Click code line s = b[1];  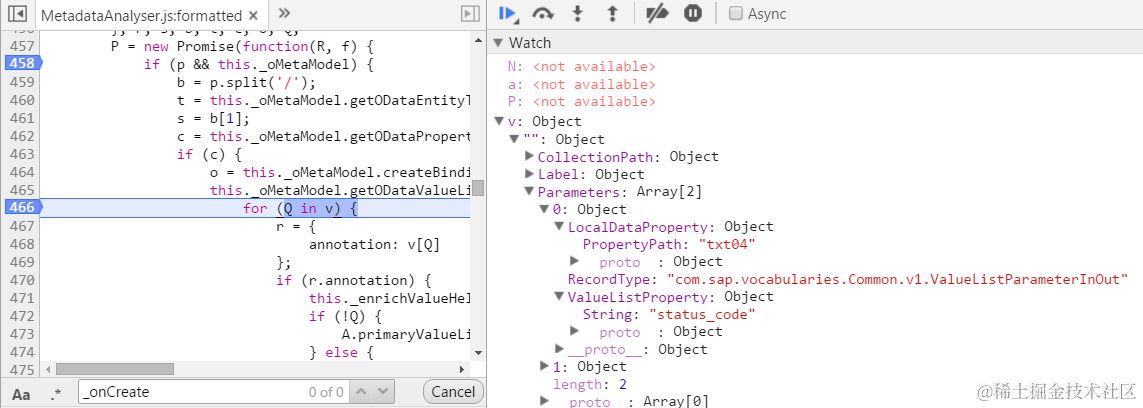214,117
